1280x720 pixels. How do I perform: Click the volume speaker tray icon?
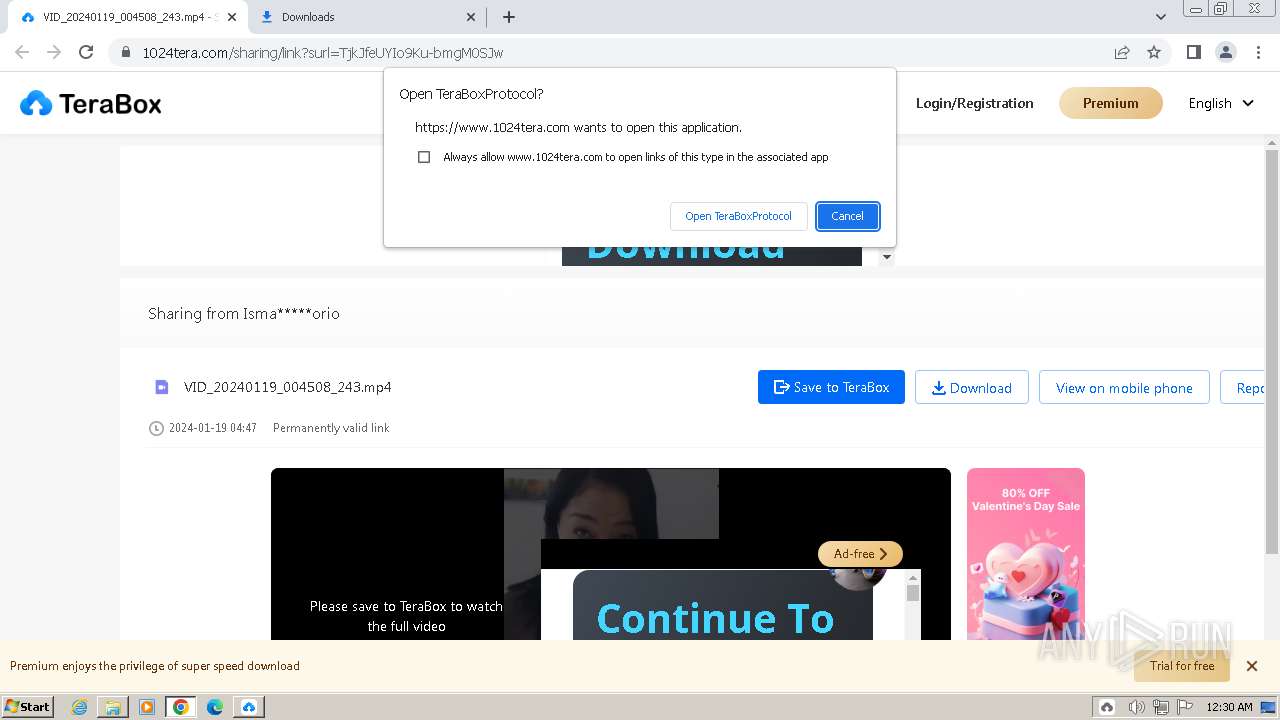pyautogui.click(x=1136, y=707)
